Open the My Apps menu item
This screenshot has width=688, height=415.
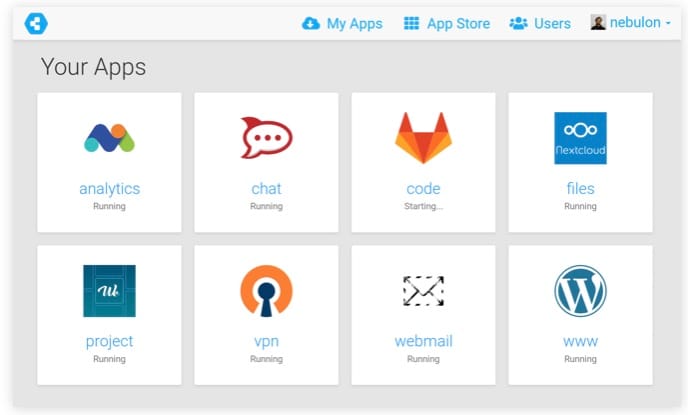click(342, 23)
